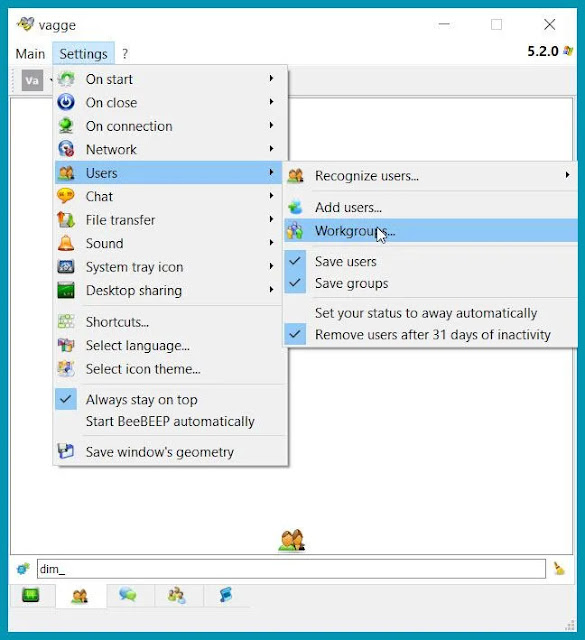Click the Shortcuts keyboard icon
Screen dimensions: 585x640
pyautogui.click(x=66, y=322)
